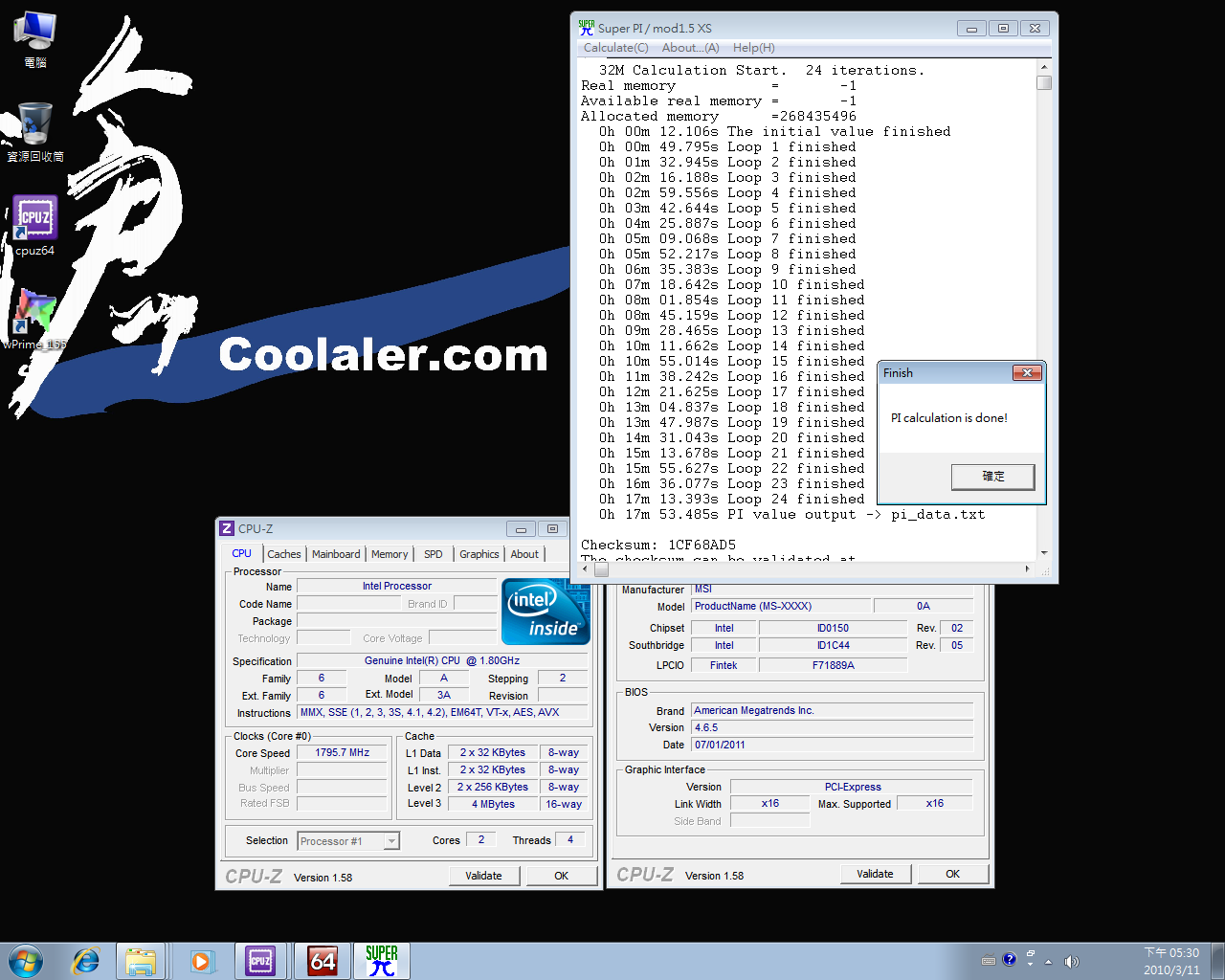Minimize the Super PI window
Viewport: 1225px width, 980px height.
point(971,29)
